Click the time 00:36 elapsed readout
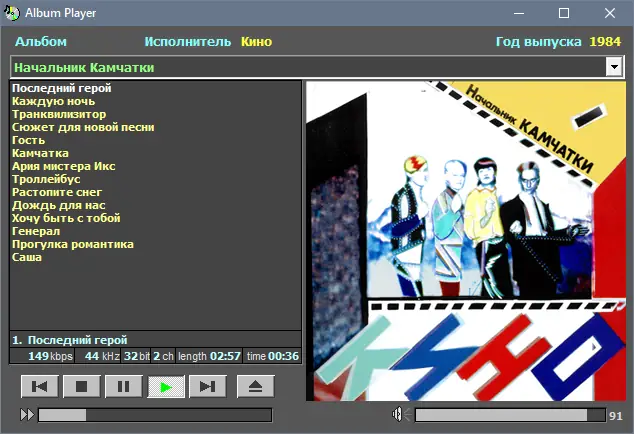The image size is (634, 434). coord(273,356)
